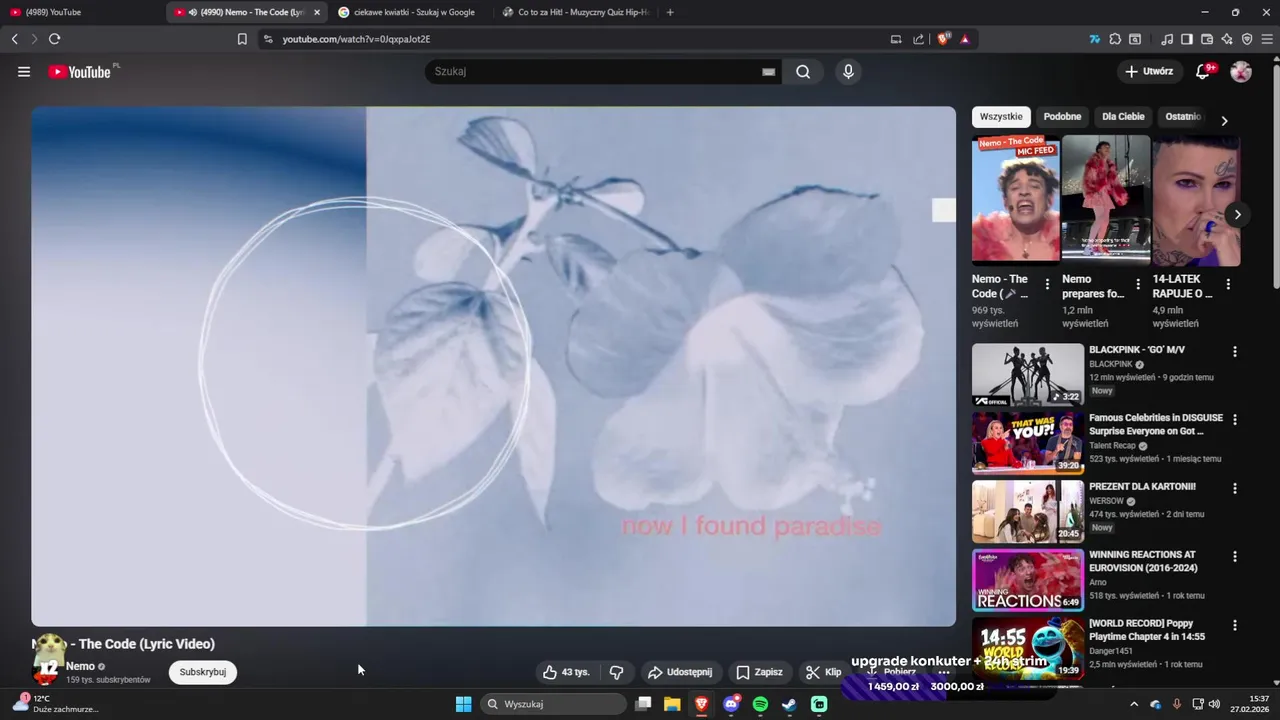Open options for Poppy Playtime WORLD RECORD
1280x720 pixels.
point(1235,626)
